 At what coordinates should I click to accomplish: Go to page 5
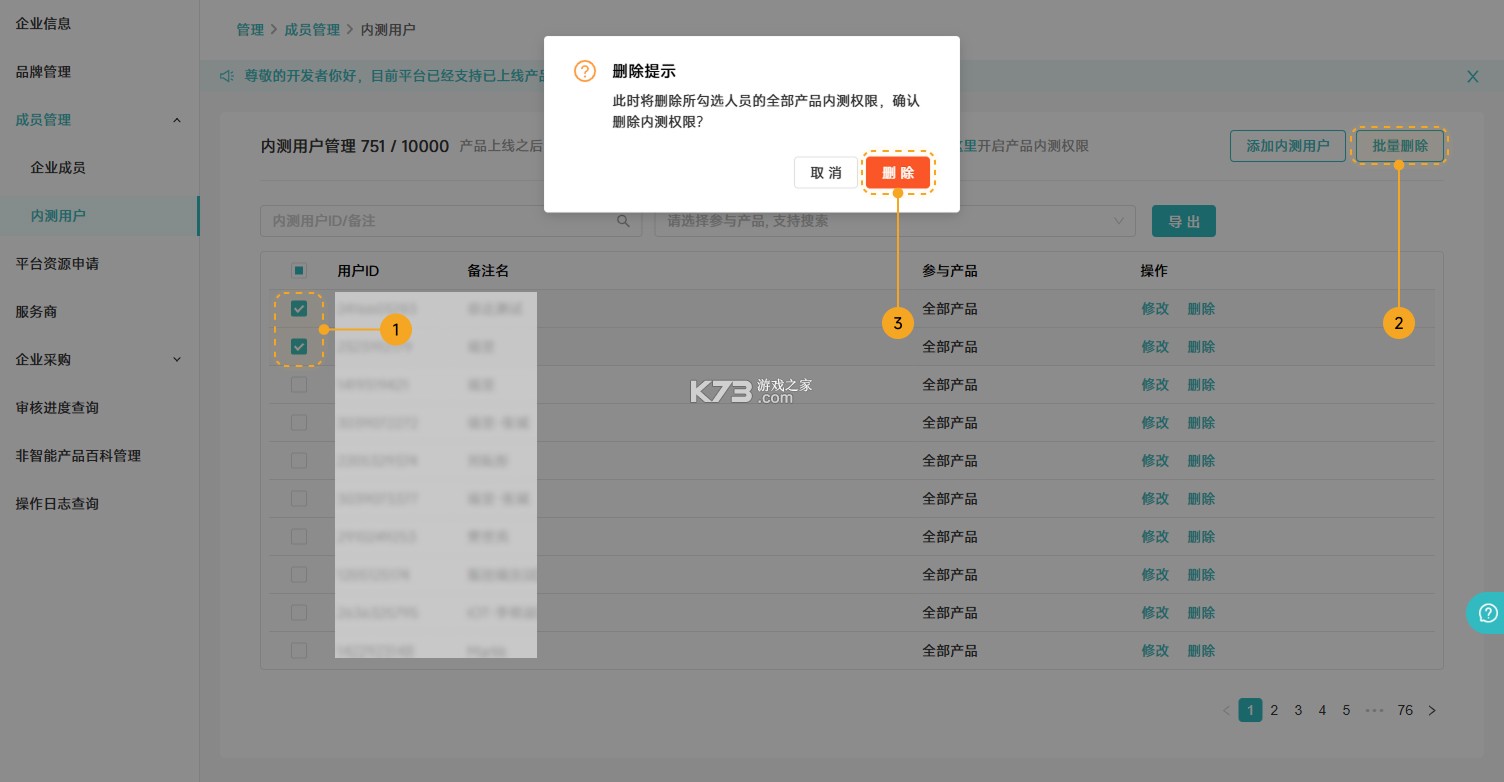coord(1346,710)
